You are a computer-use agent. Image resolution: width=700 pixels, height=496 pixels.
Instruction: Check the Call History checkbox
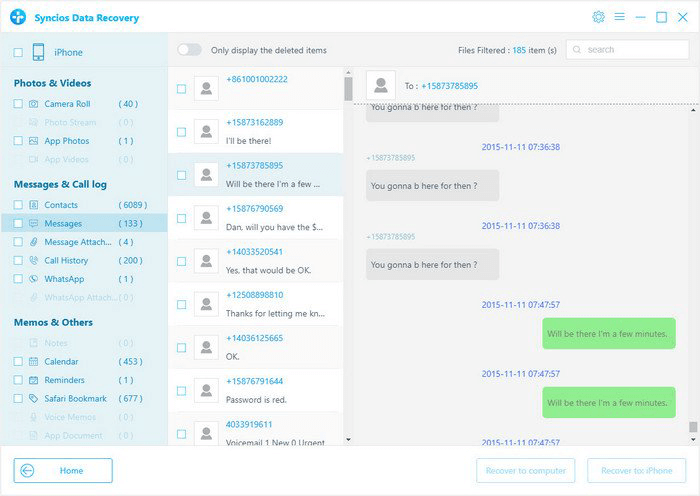(18, 260)
